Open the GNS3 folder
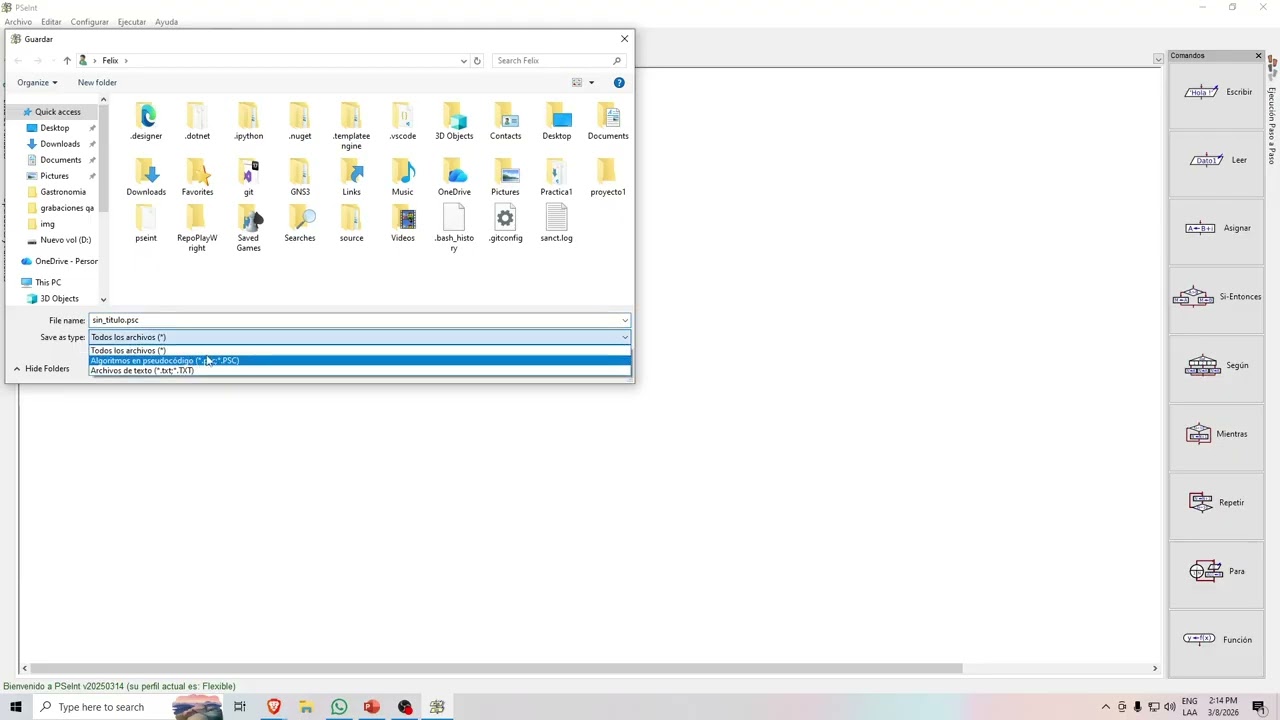 300,177
